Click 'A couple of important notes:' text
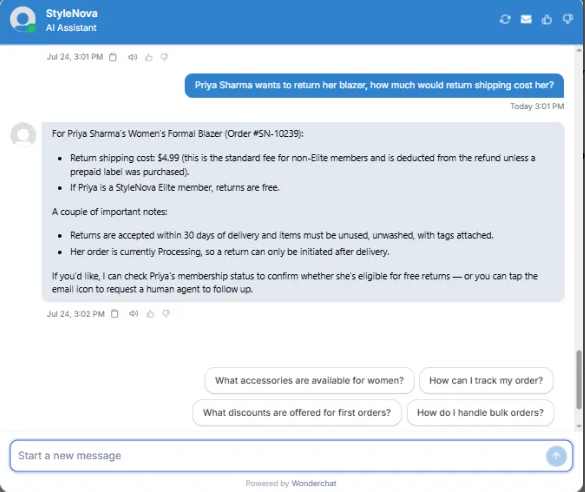This screenshot has height=492, width=585. click(x=110, y=212)
